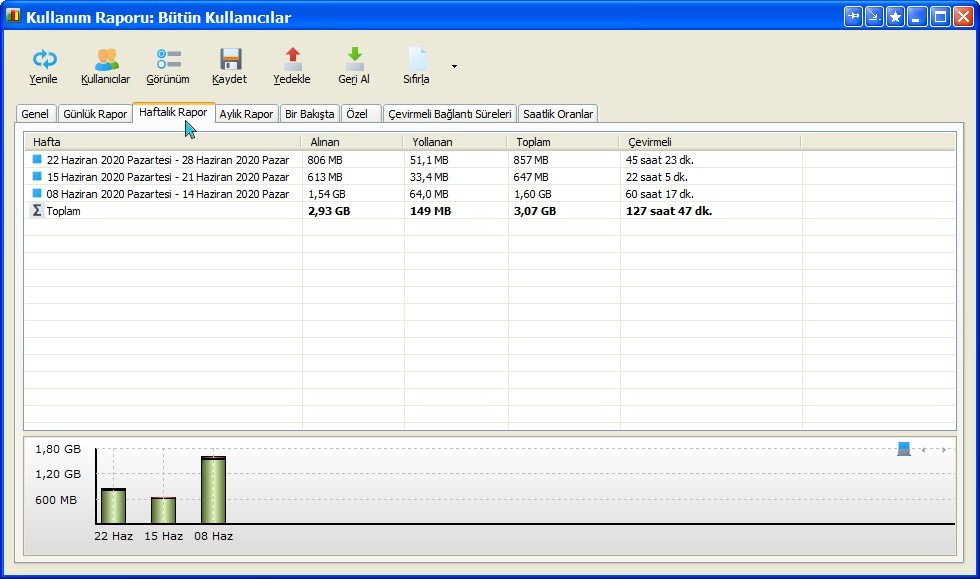This screenshot has width=980, height=579.
Task: Click the 127 saat 47 dk. total
Action: 669,211
